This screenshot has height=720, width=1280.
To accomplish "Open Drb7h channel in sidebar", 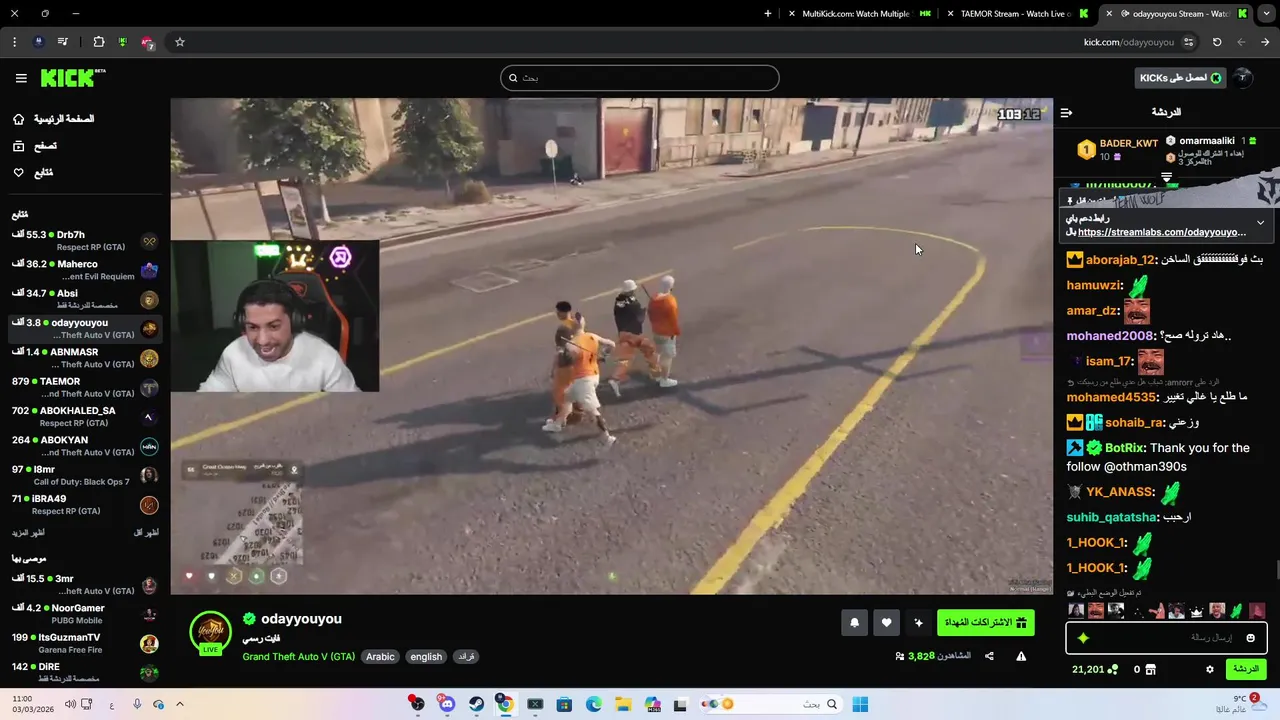I will (x=85, y=241).
